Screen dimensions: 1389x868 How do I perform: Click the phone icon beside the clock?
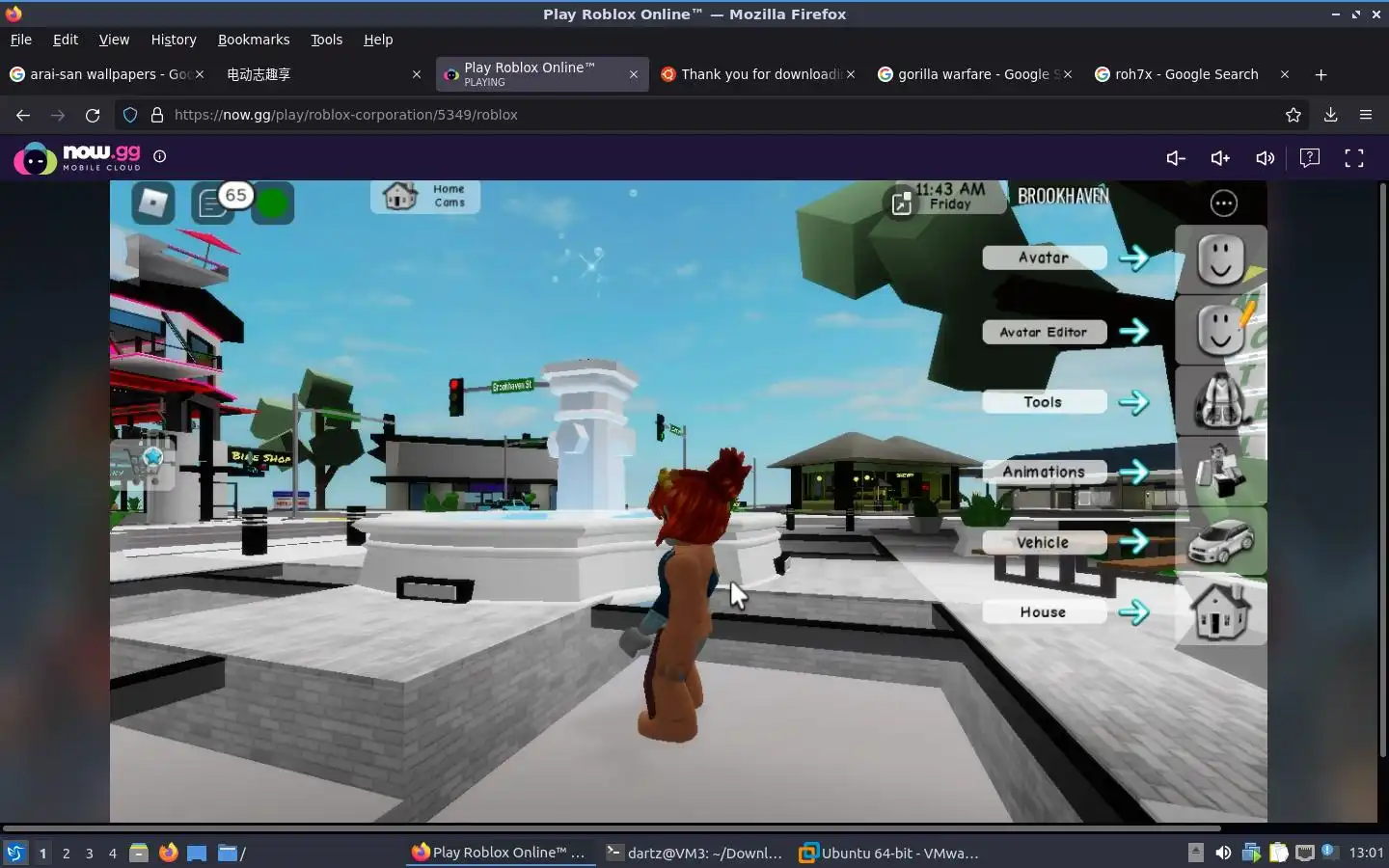pos(901,203)
